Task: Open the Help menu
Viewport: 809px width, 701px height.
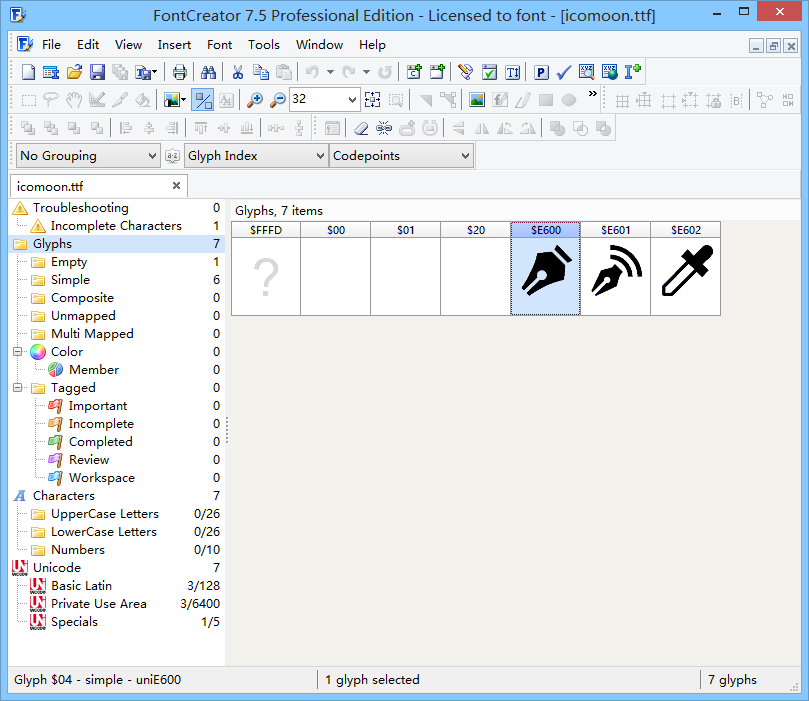Action: pyautogui.click(x=372, y=45)
